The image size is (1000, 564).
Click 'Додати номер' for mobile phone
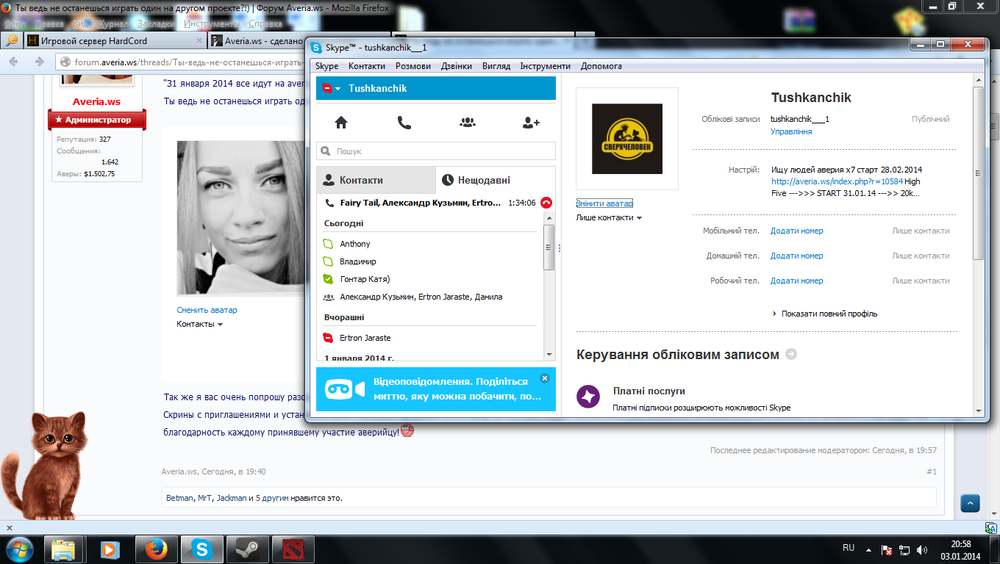coord(796,231)
